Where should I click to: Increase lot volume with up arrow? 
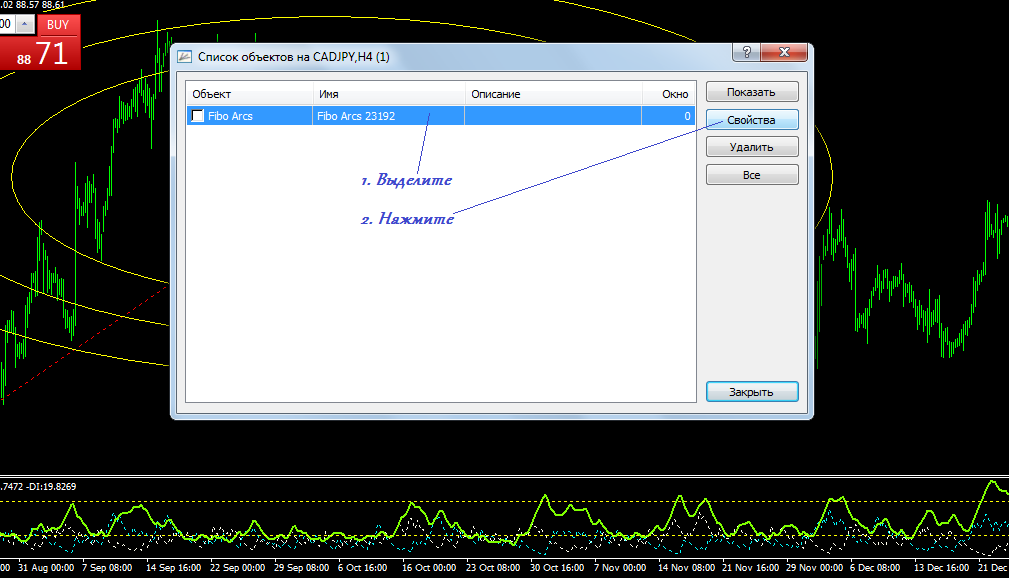(x=25, y=24)
